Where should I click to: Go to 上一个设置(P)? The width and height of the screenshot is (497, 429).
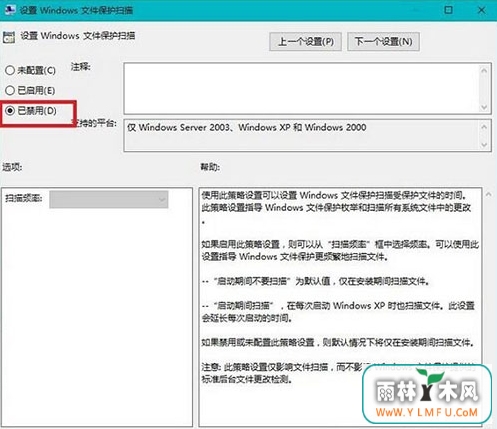[305, 42]
